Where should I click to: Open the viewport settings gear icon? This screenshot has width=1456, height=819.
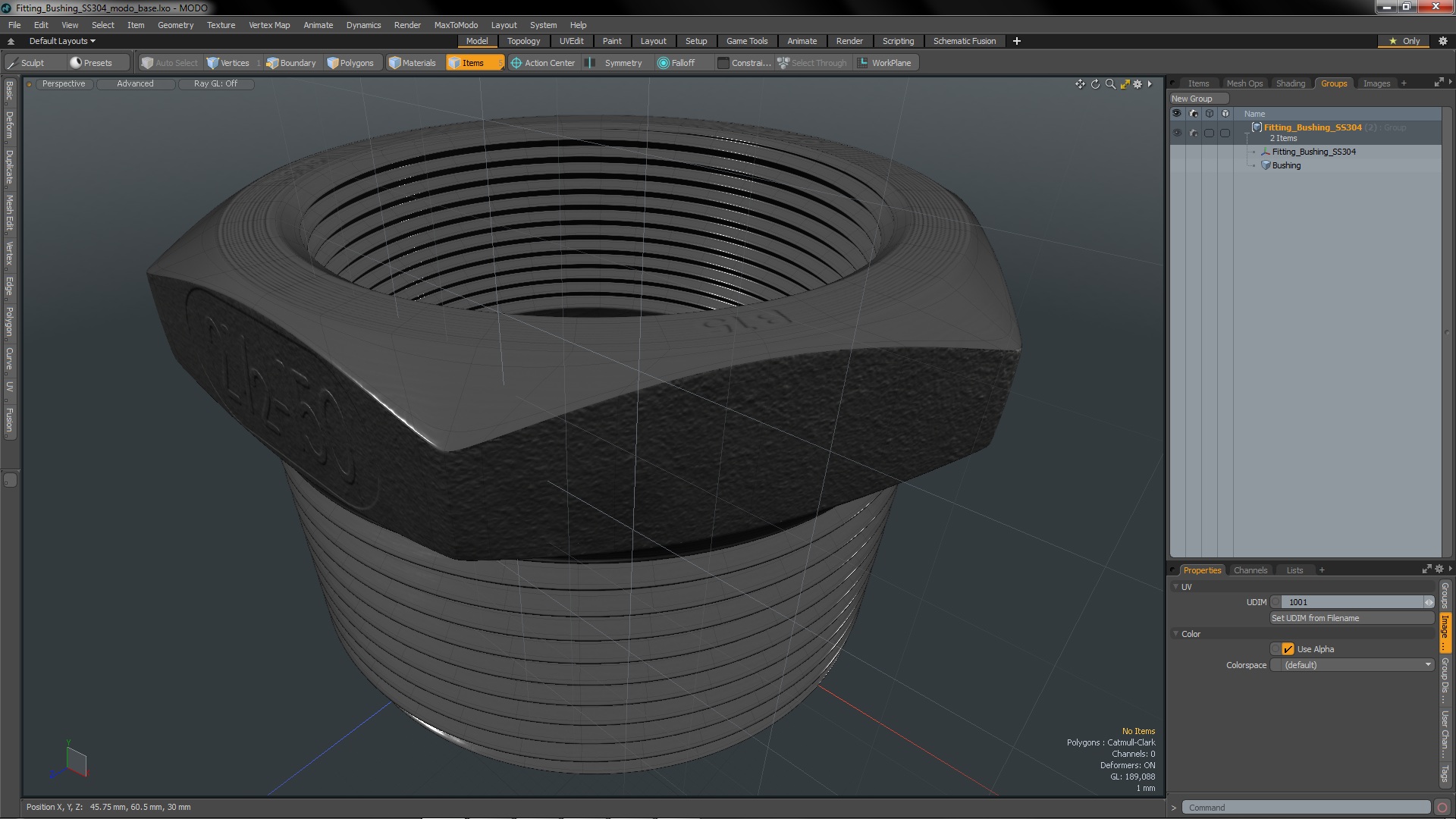coord(1137,84)
